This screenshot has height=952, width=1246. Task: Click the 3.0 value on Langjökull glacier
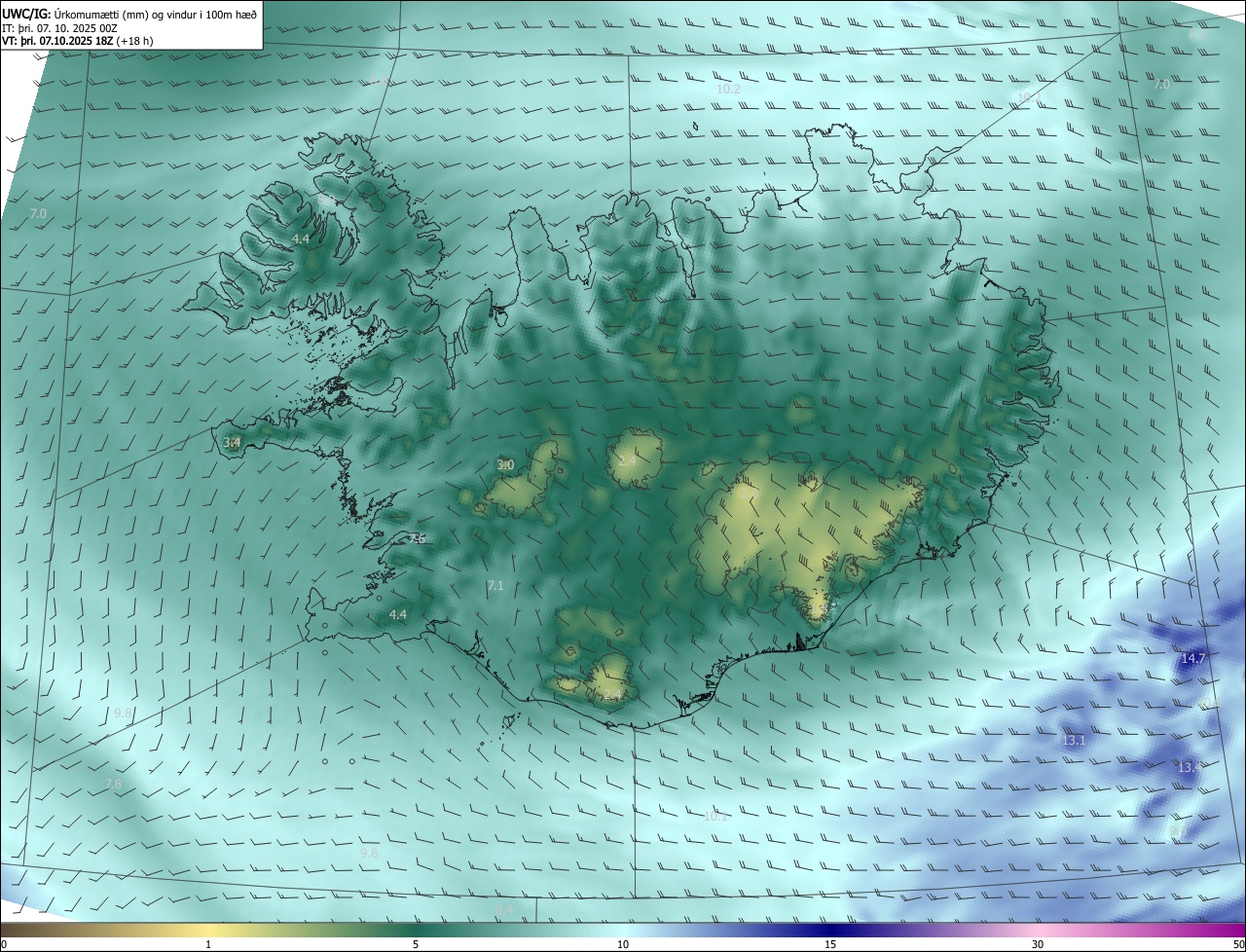tap(505, 465)
